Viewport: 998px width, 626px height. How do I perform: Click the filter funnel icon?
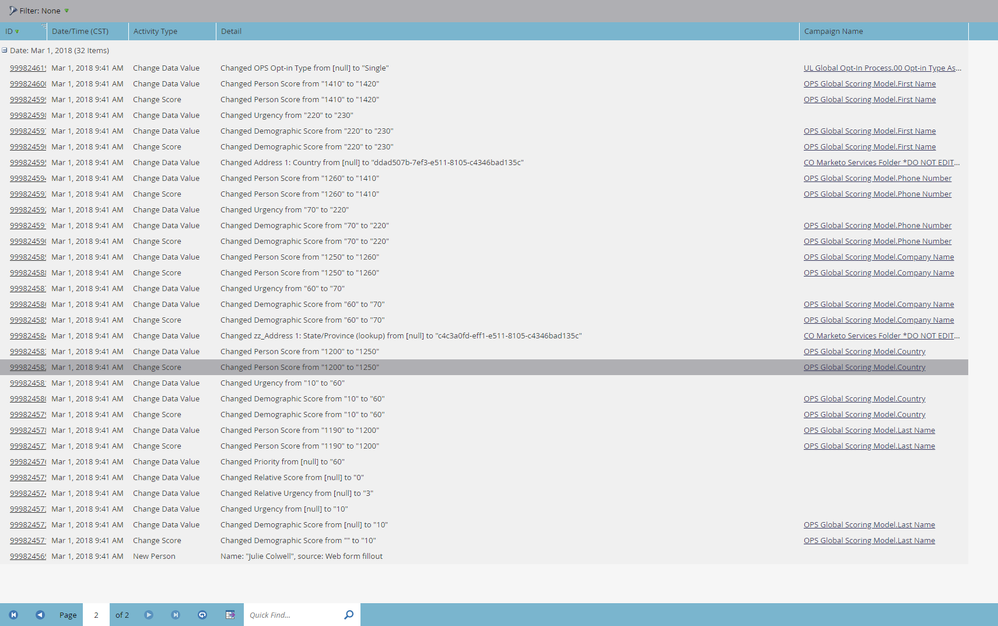tap(13, 11)
